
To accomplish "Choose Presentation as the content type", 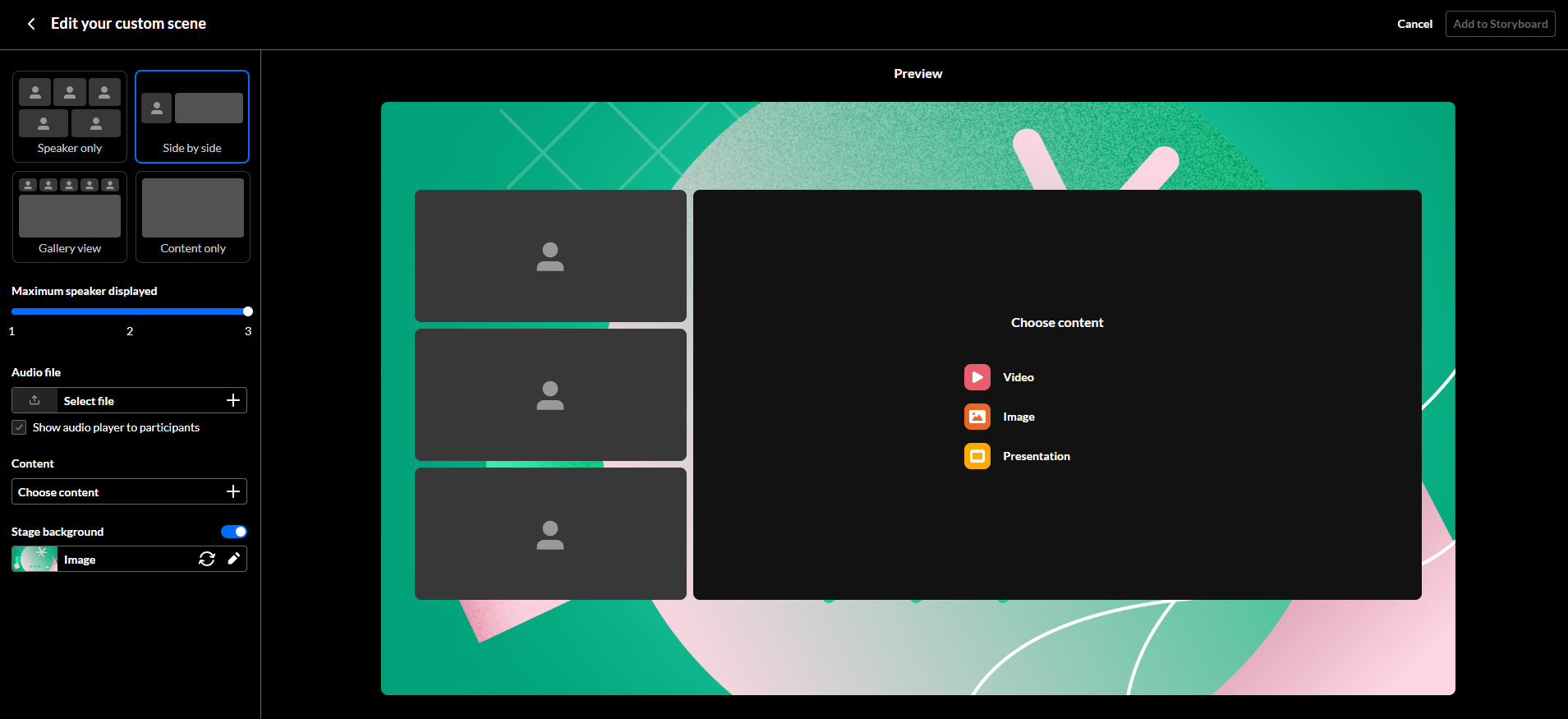I will click(1037, 456).
